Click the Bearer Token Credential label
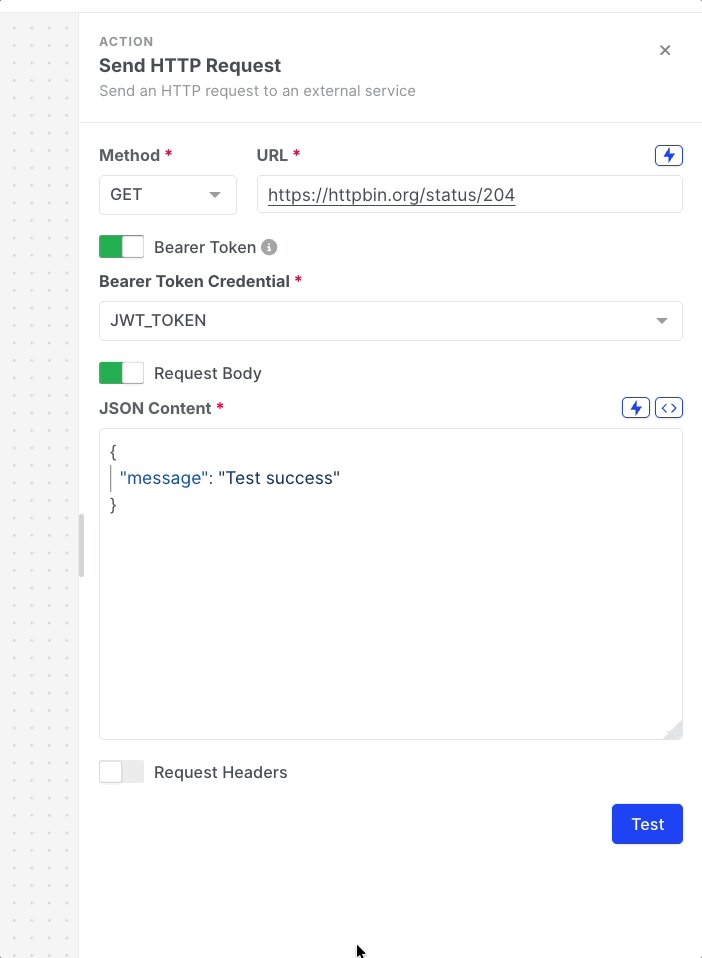702x958 pixels. [194, 281]
